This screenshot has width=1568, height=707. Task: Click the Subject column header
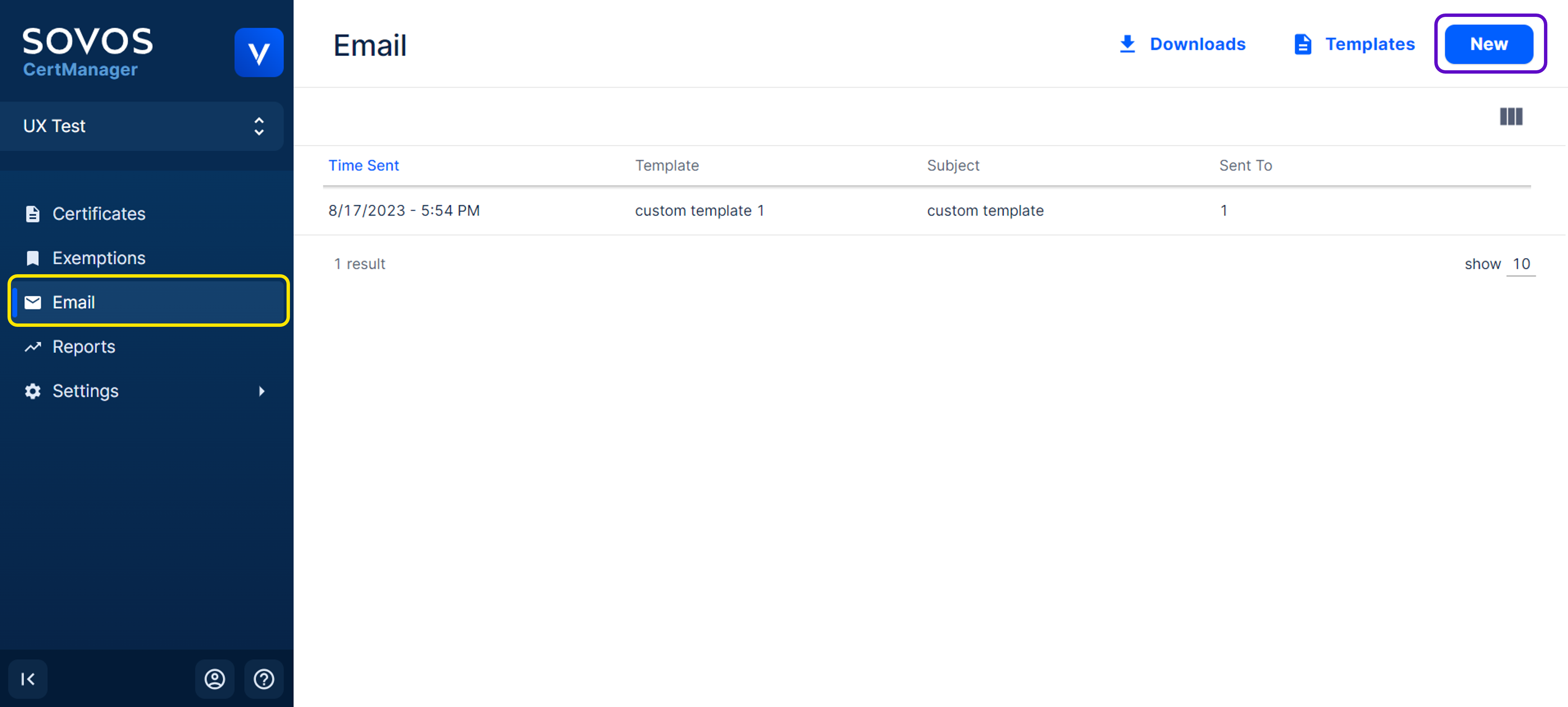pyautogui.click(x=952, y=165)
